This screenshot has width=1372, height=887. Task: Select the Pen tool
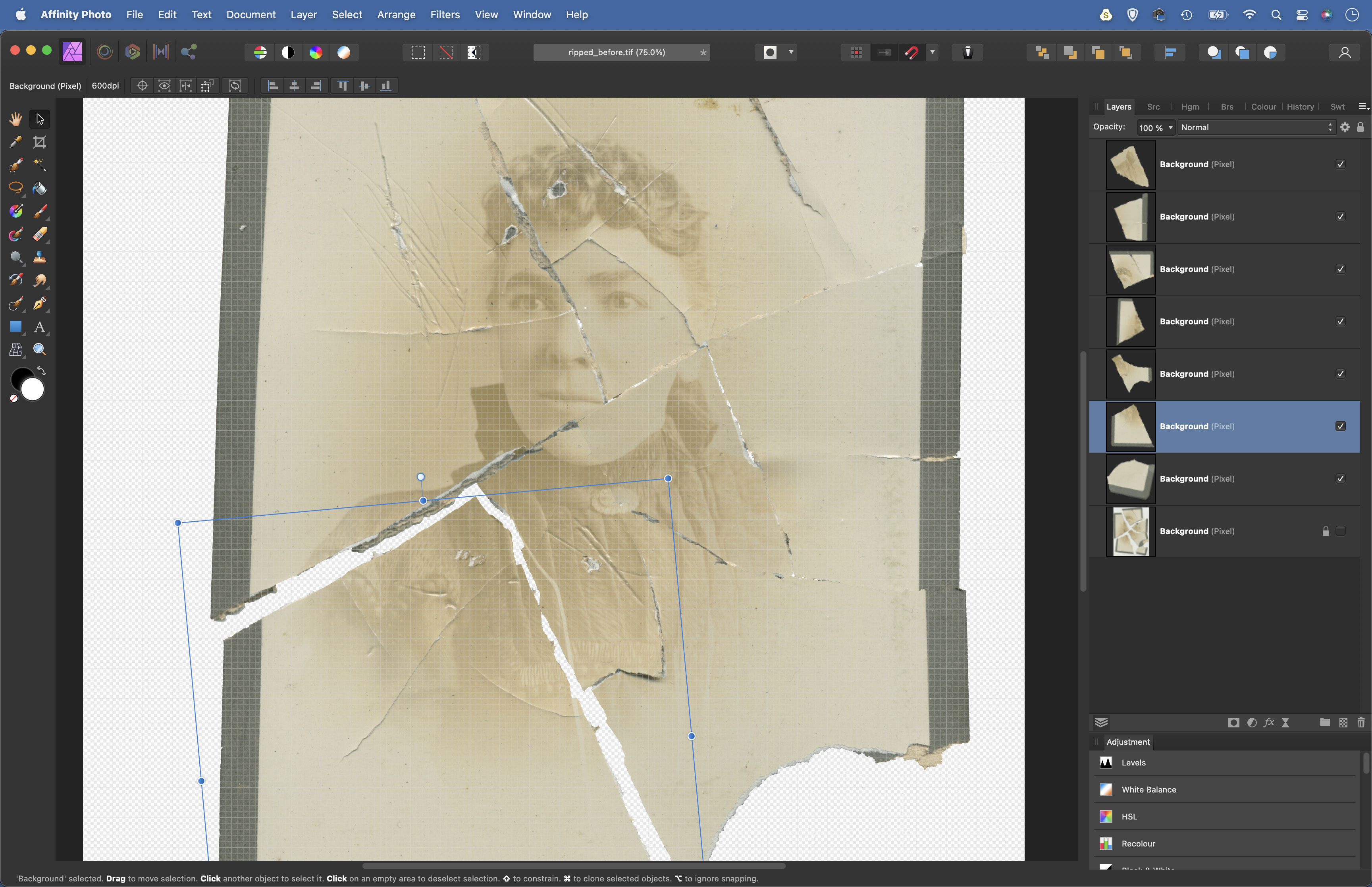pyautogui.click(x=40, y=303)
